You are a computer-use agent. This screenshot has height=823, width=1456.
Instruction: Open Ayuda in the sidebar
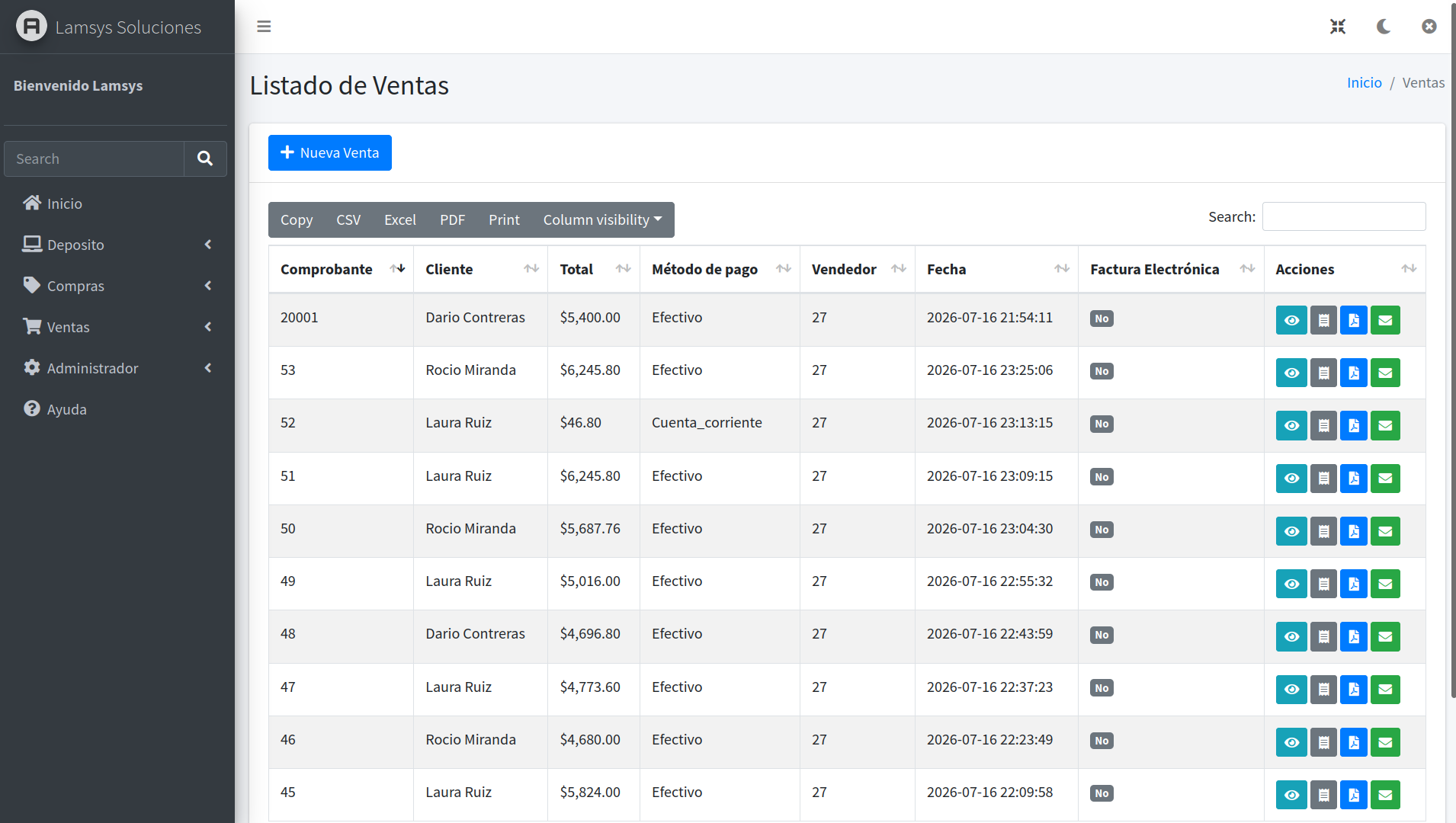point(117,409)
